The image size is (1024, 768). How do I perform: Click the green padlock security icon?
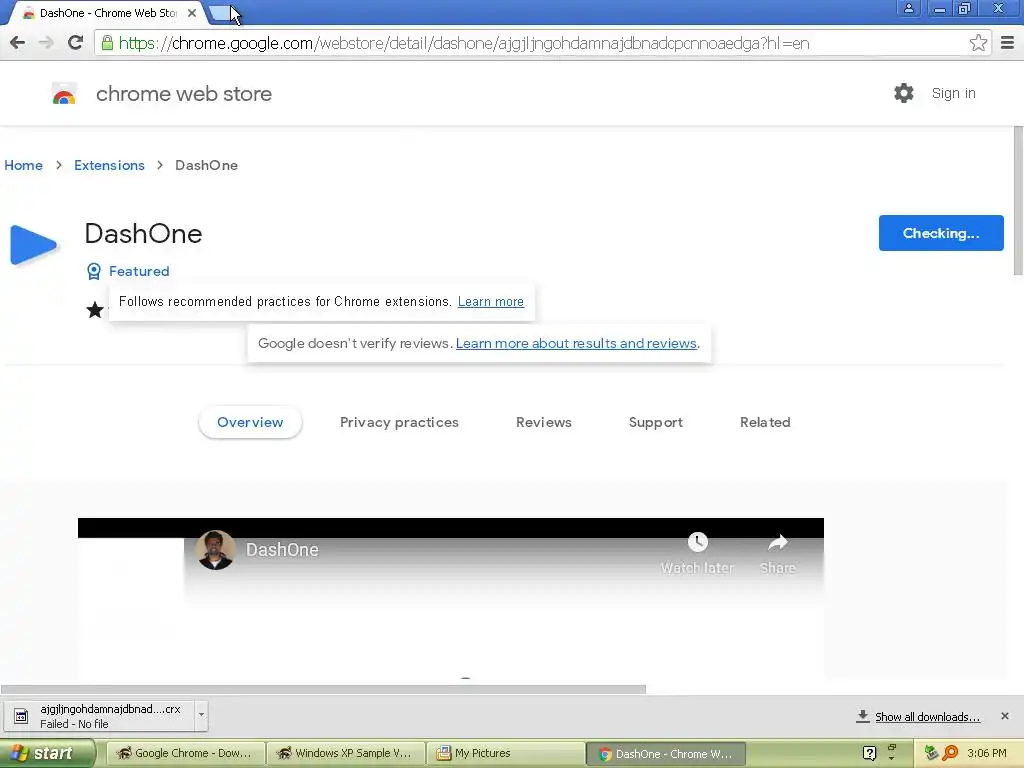click(x=107, y=43)
